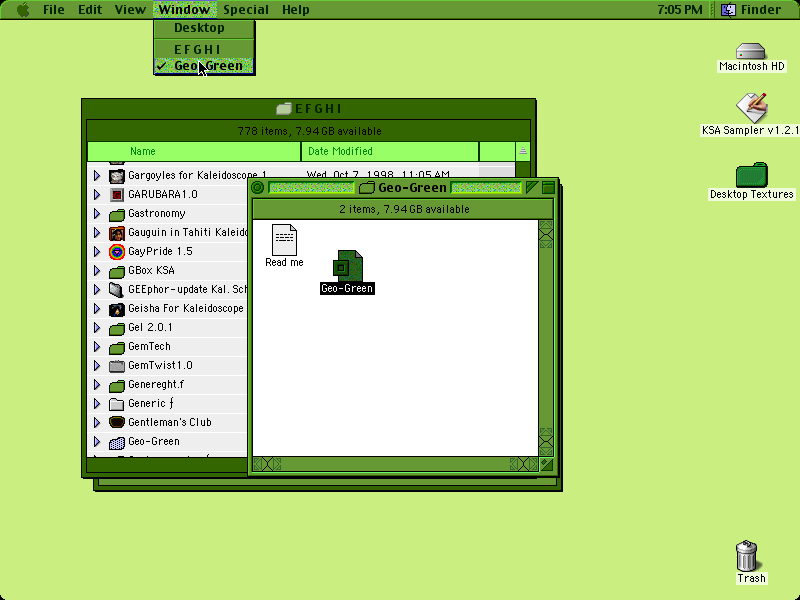The width and height of the screenshot is (800, 600).
Task: Open the Special menu
Action: tap(245, 10)
